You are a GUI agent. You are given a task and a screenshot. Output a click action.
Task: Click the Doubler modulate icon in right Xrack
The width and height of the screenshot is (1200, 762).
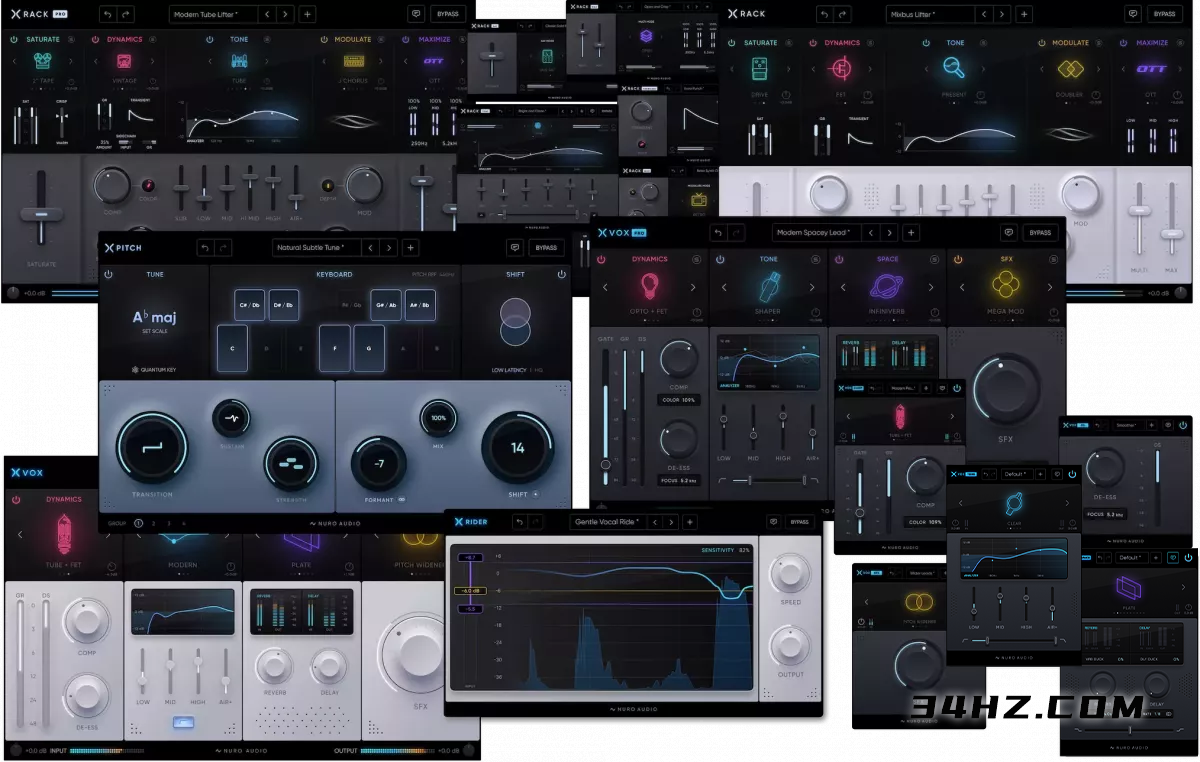pos(1071,69)
